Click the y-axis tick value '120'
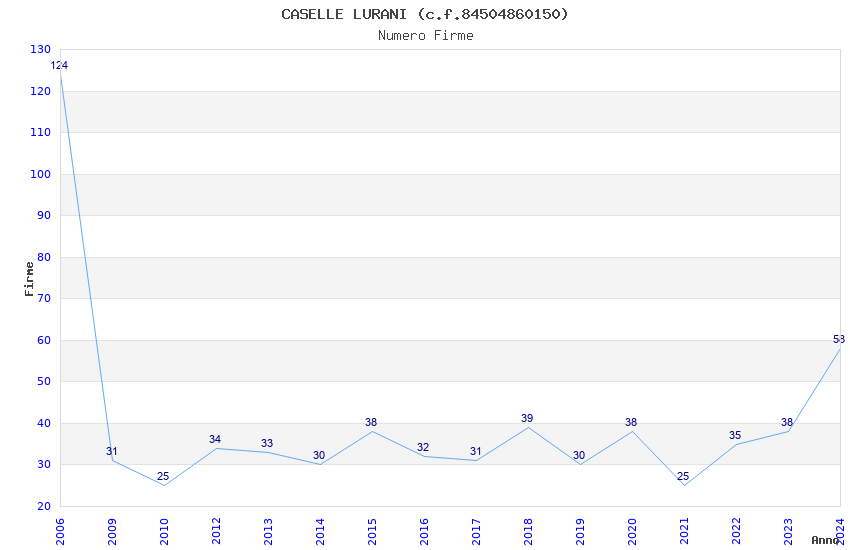 (x=41, y=91)
